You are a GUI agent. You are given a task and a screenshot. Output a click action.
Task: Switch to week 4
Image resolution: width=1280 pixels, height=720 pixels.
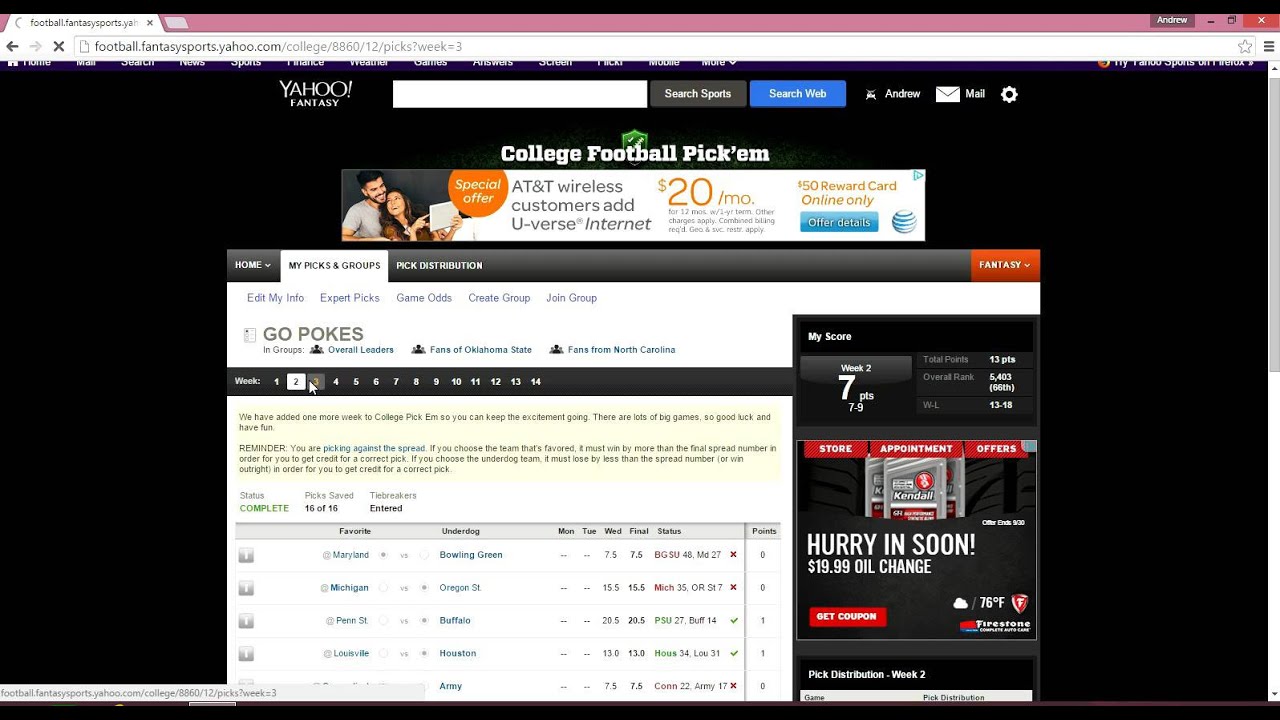[x=336, y=382]
